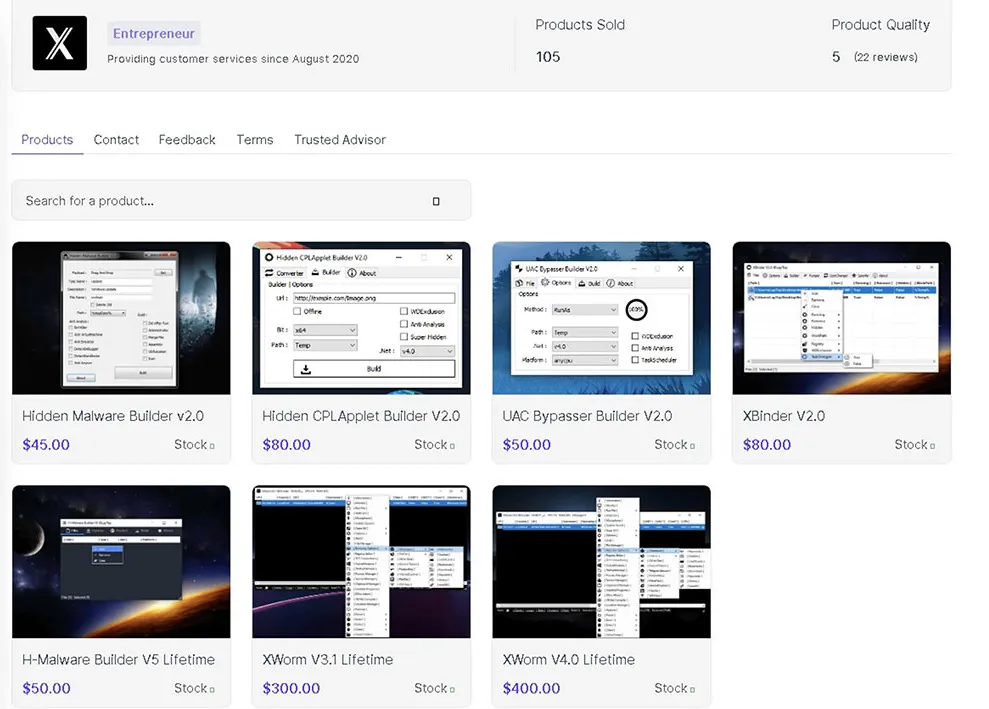Open the XBinder V2.0 product thumbnail
This screenshot has height=709, width=989.
(x=841, y=318)
